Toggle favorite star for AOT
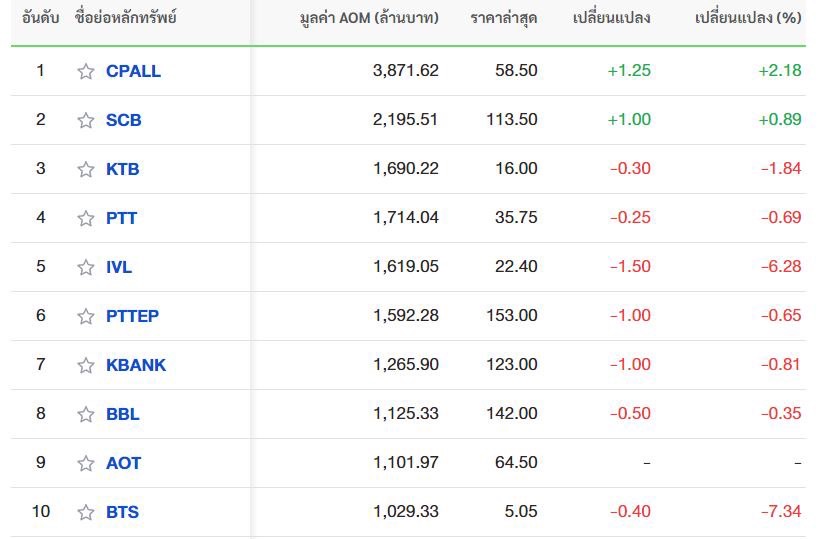The image size is (830, 539). point(86,463)
